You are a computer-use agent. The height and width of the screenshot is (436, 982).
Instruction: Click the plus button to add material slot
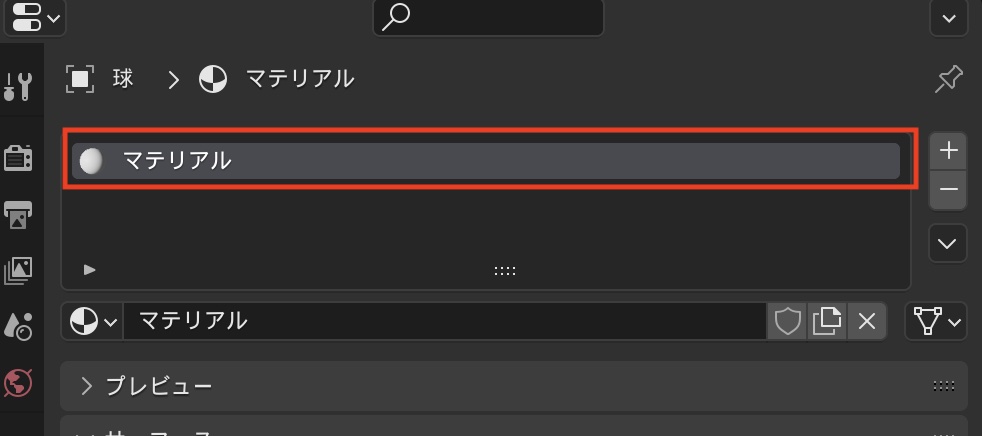pos(948,151)
